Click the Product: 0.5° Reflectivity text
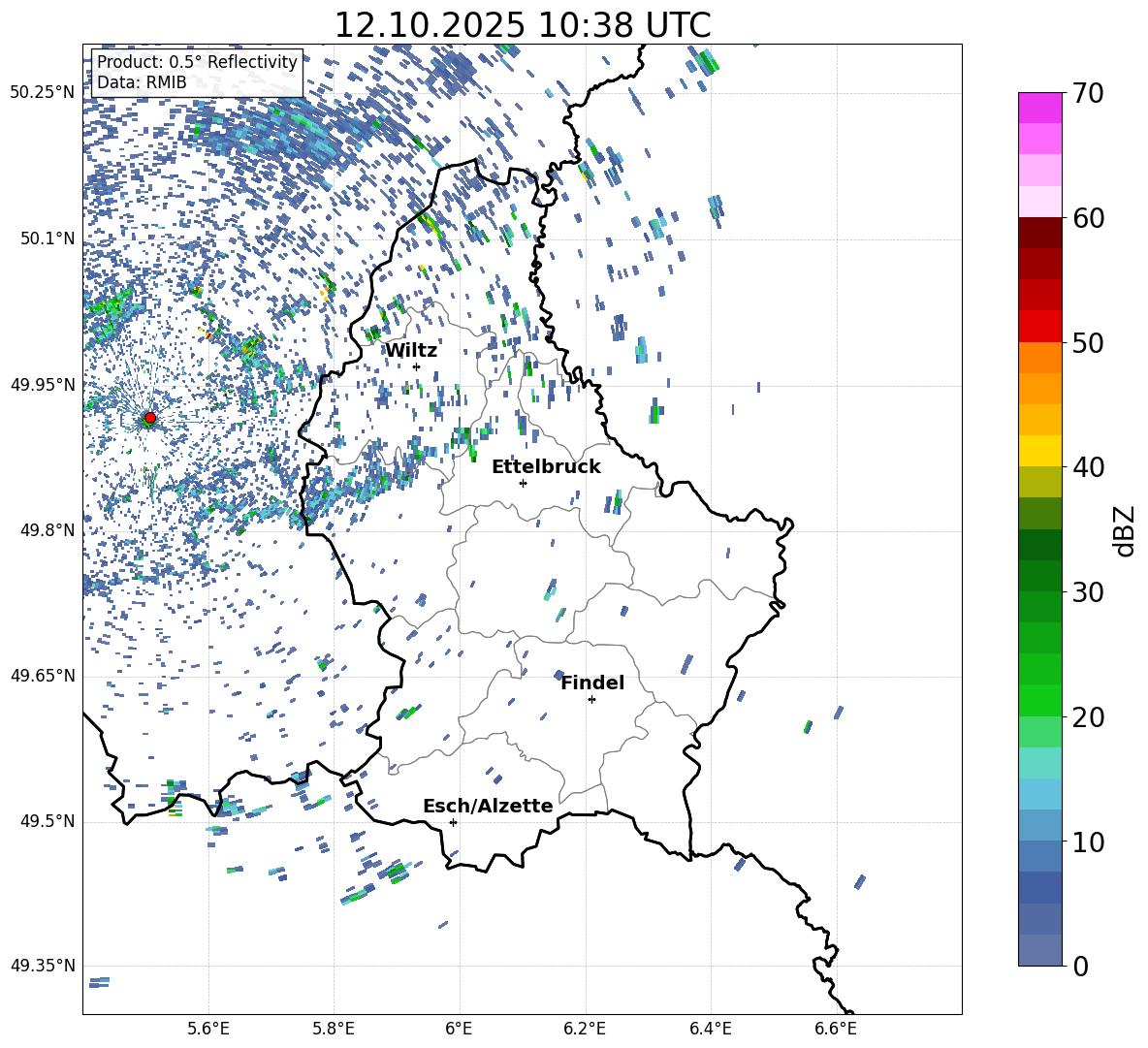The height and width of the screenshot is (1048, 1148). [x=197, y=62]
